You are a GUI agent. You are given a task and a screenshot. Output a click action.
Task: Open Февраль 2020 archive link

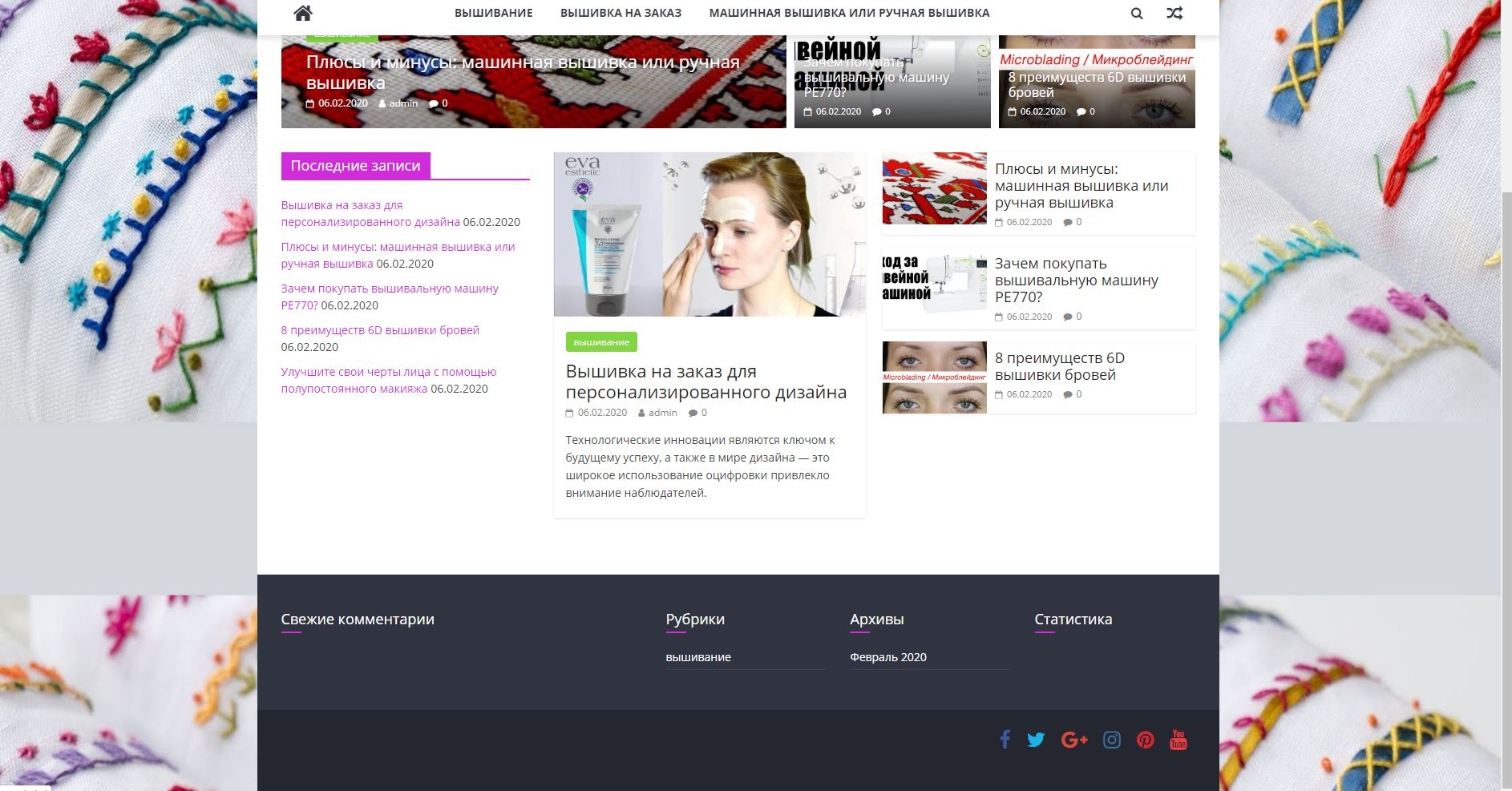(888, 657)
